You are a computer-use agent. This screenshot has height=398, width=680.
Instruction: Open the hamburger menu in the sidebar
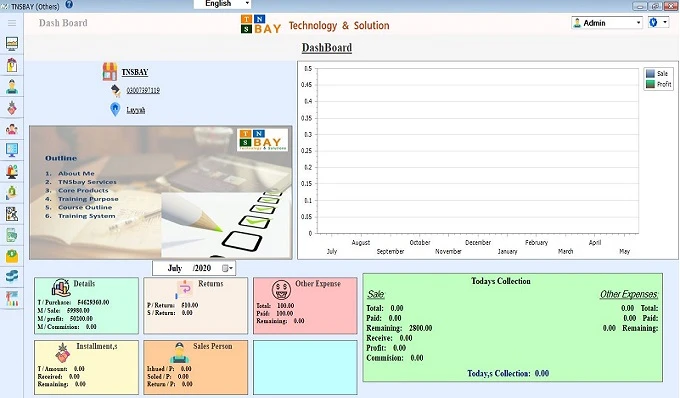[12, 23]
